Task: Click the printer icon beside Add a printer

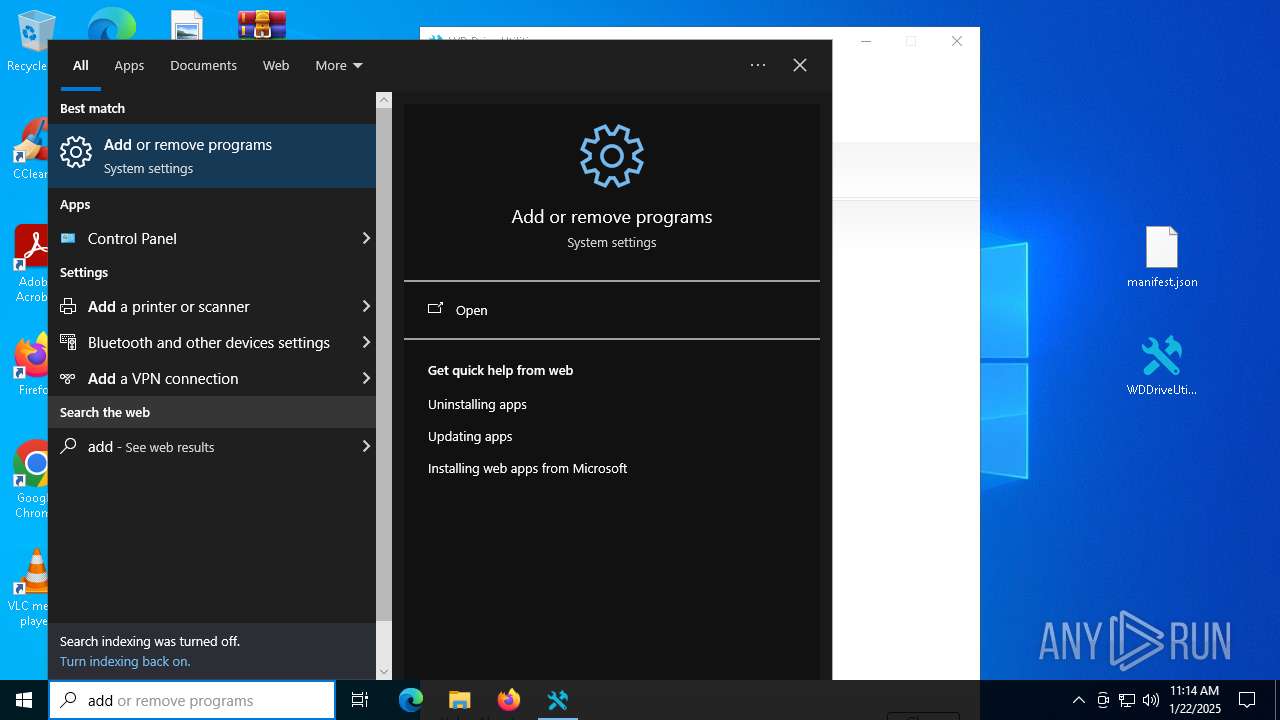Action: (68, 306)
